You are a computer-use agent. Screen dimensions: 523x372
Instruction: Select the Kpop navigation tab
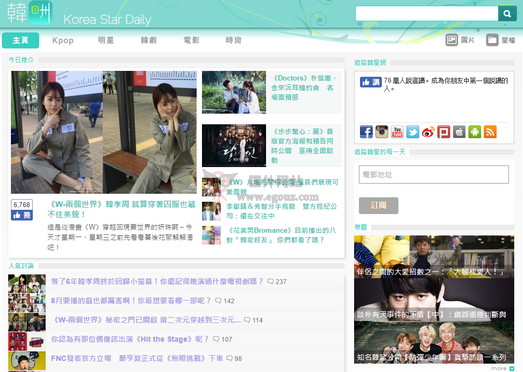[x=63, y=40]
